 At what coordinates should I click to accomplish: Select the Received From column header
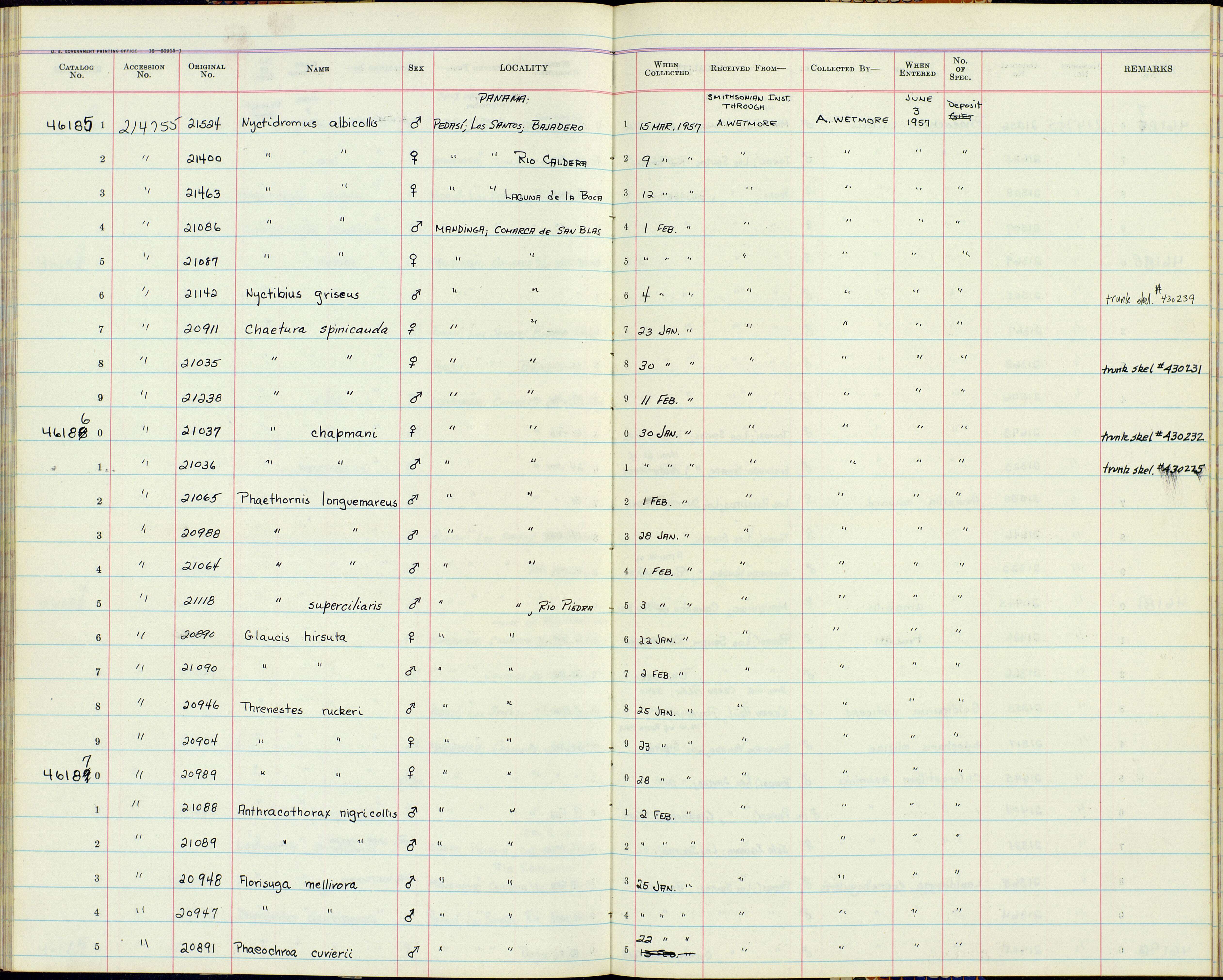click(x=748, y=69)
